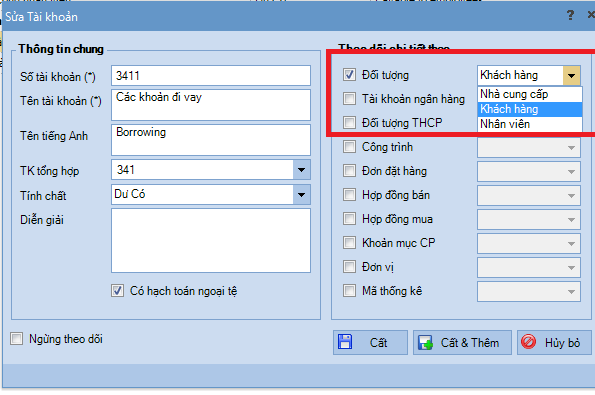Uncheck the Đối tượng checkbox

tap(349, 75)
